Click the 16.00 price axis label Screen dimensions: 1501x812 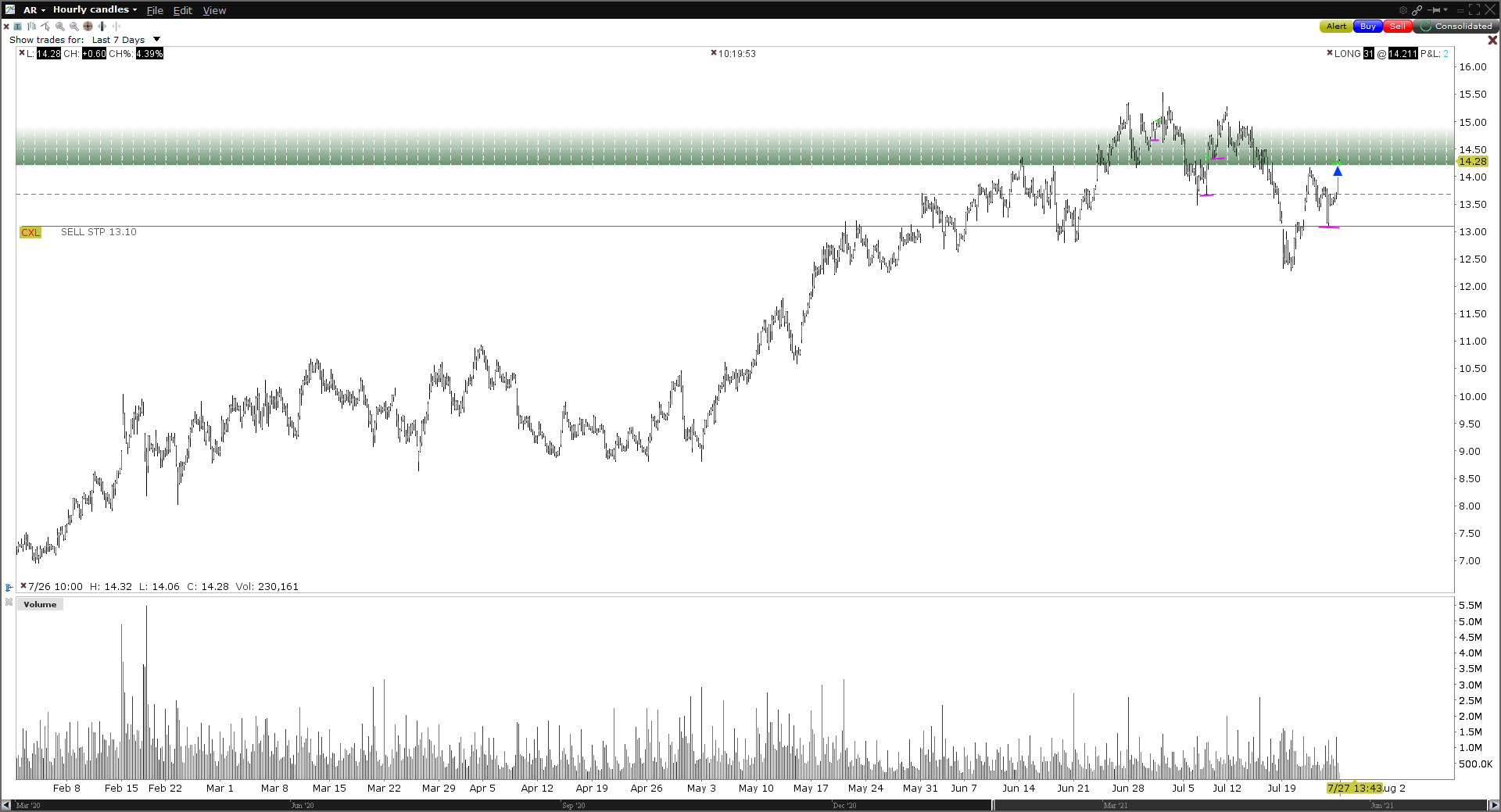coord(1473,67)
